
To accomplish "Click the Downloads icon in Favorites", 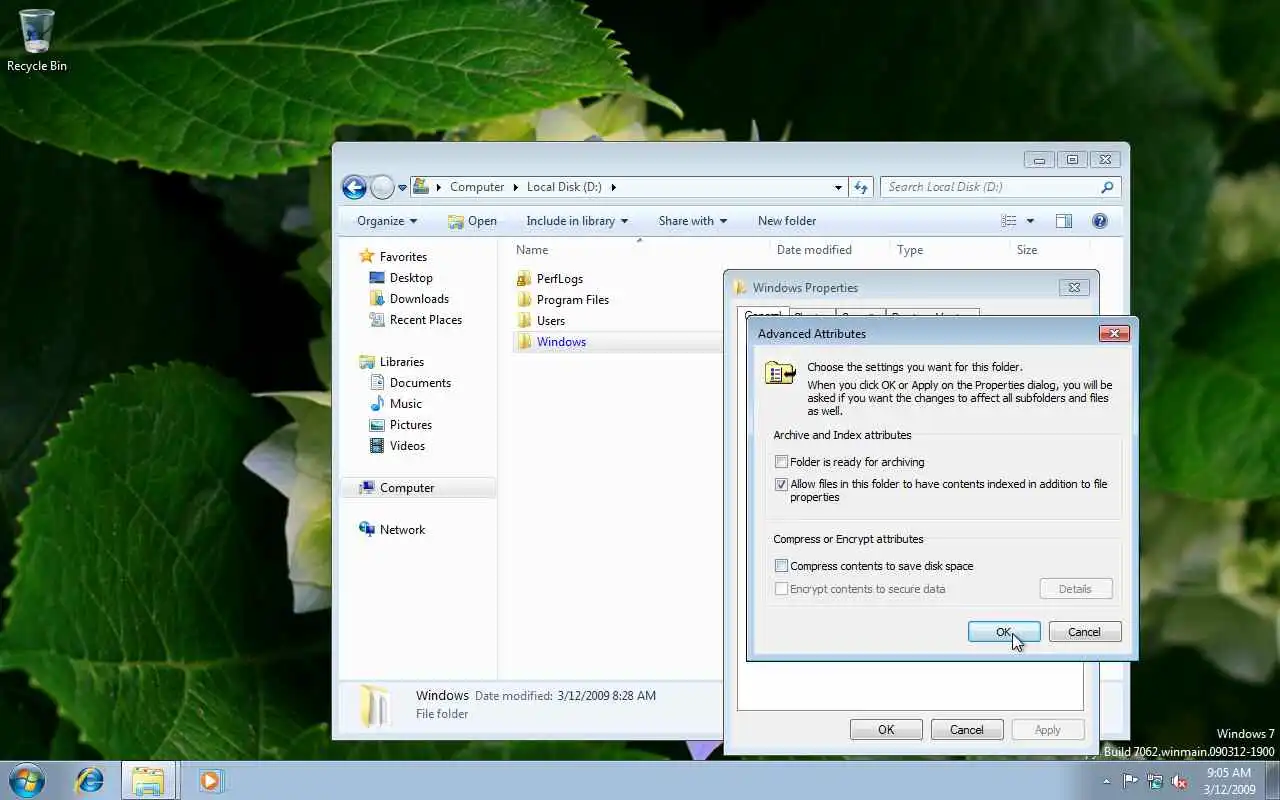I will coord(377,299).
